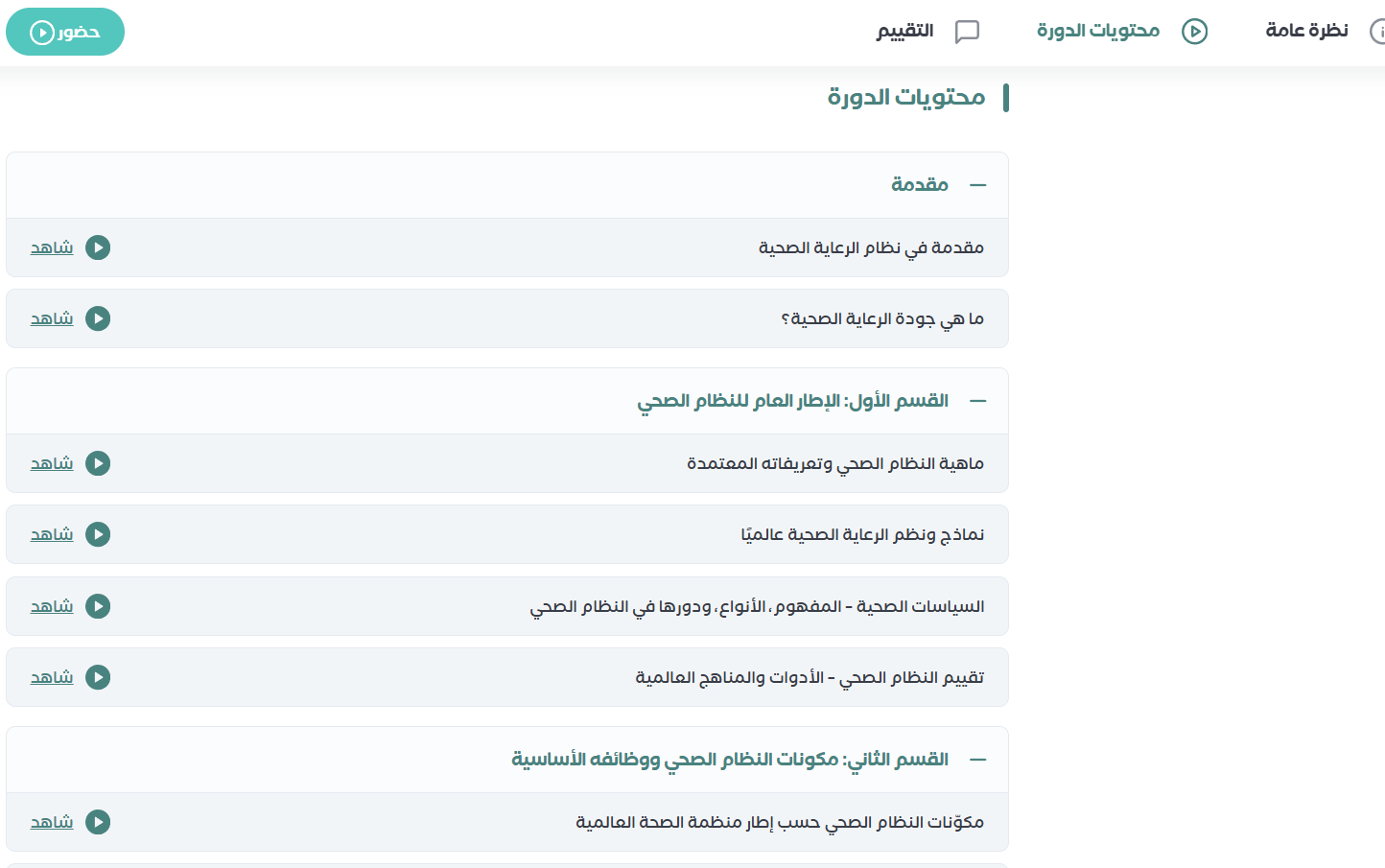
Task: Click شاهد link for نماذج ونظم الرعاية الصحية
Action: point(52,534)
